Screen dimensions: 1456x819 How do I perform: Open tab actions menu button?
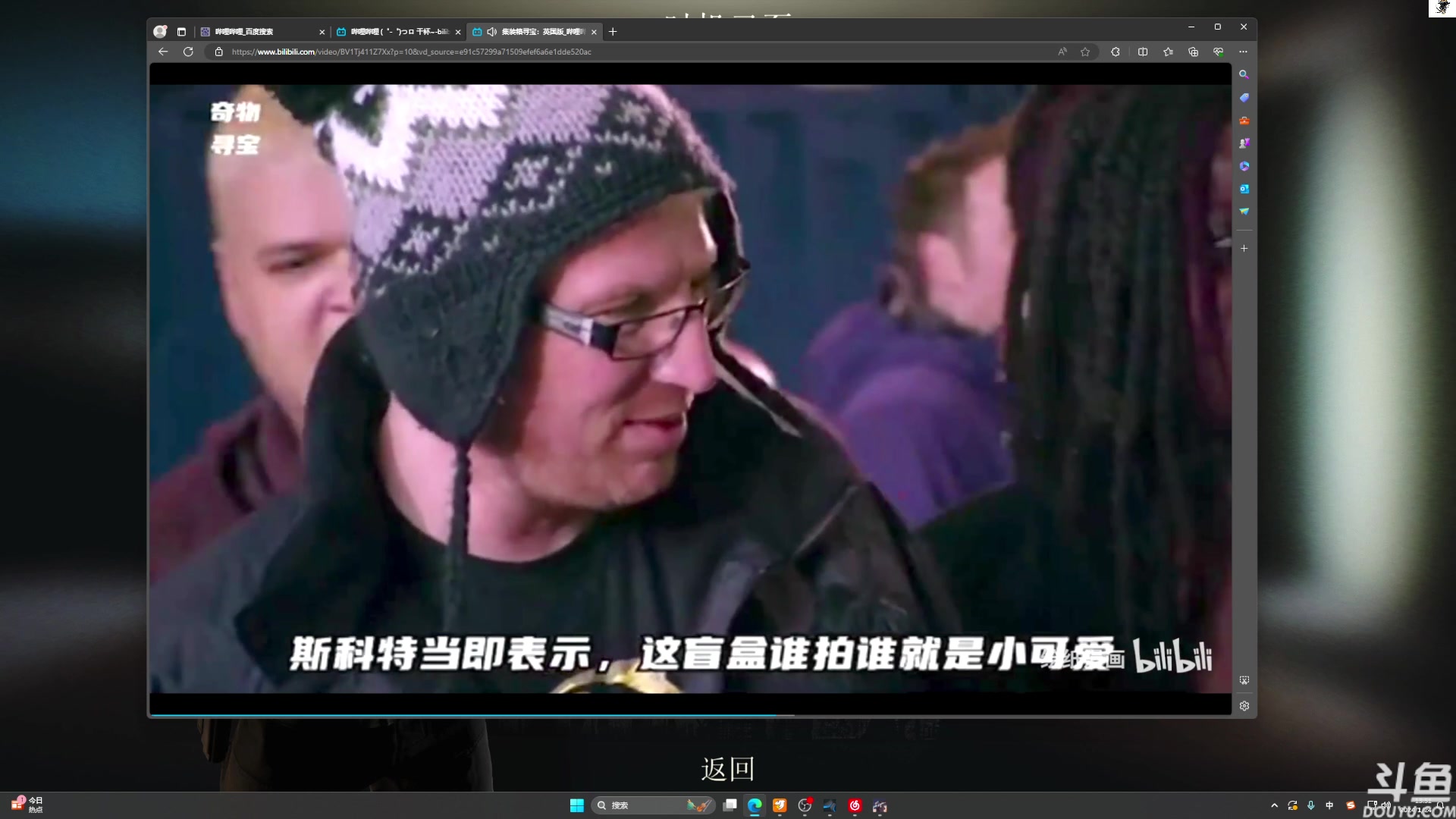[181, 32]
